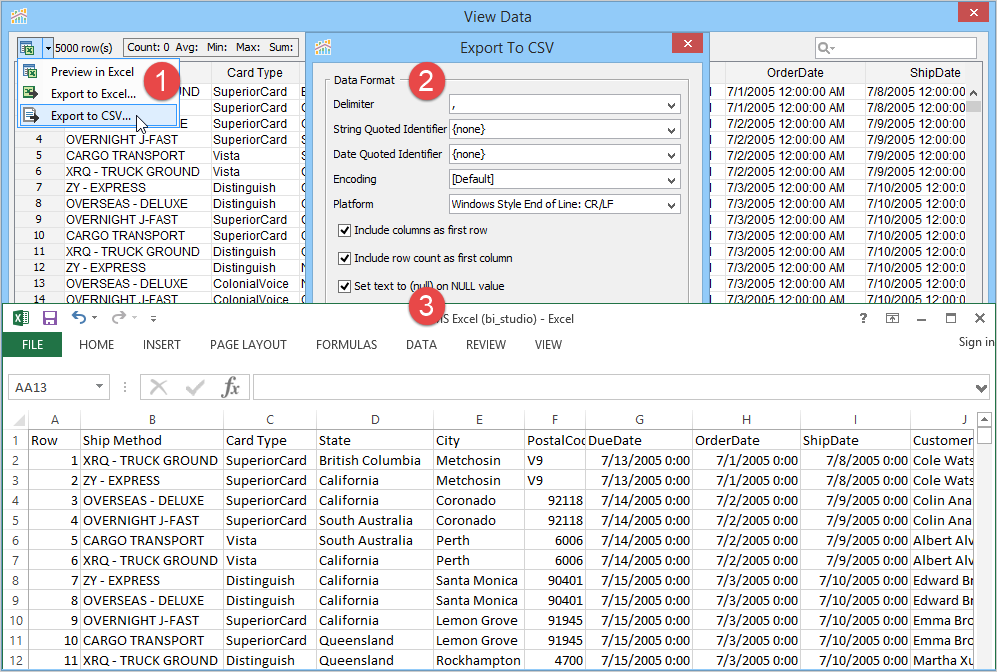Select column D header in Excel
The height and width of the screenshot is (672, 997).
375,420
